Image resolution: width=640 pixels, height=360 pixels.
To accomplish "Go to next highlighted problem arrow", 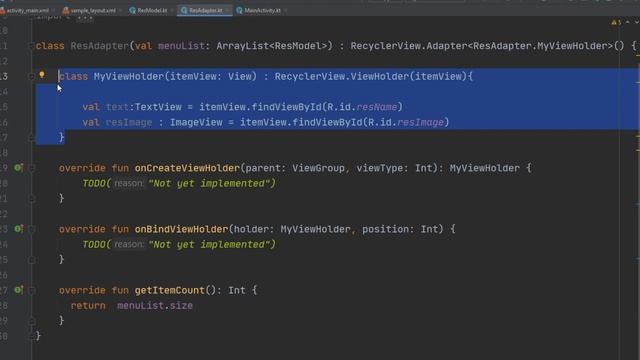I will click(x=637, y=22).
